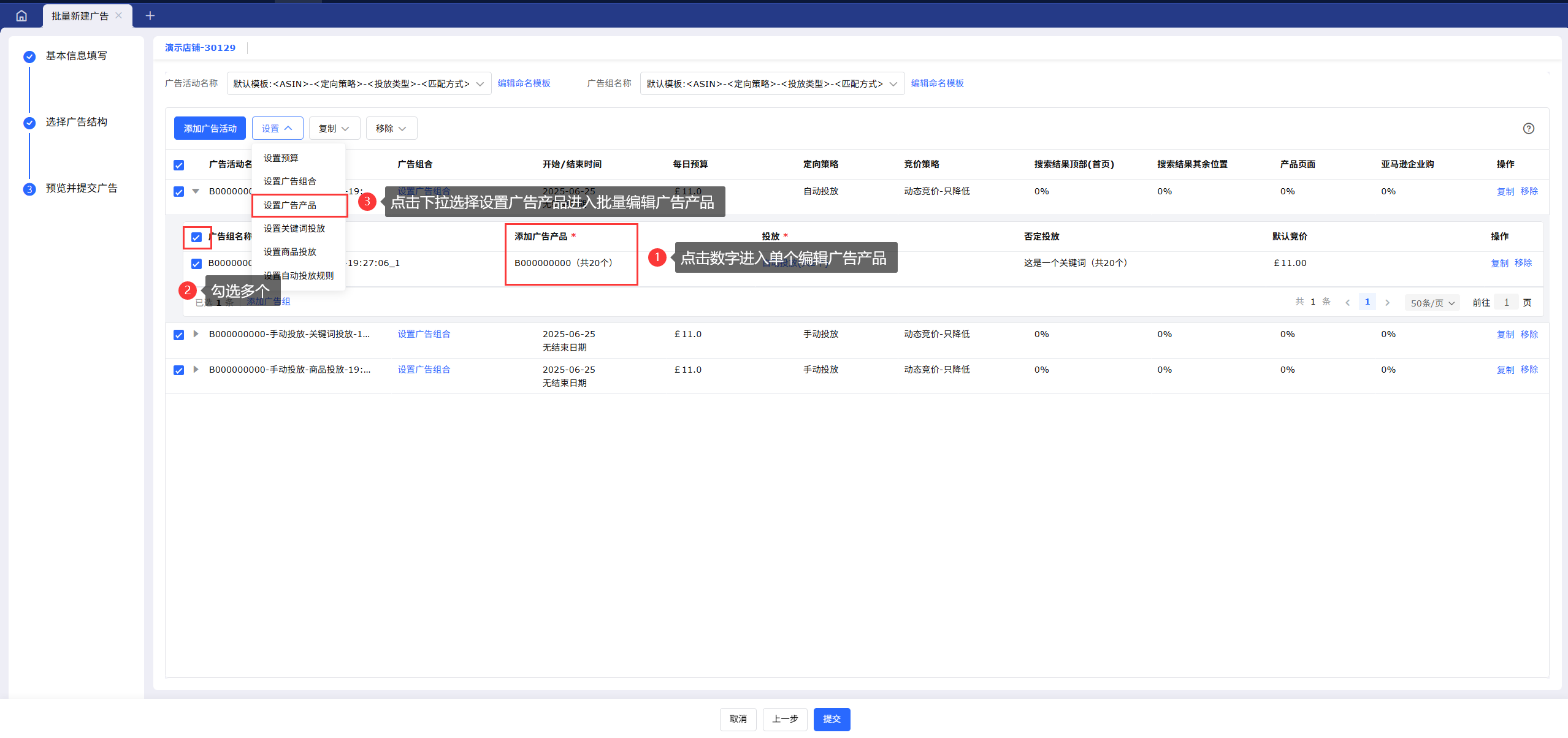1568x738 pixels.
Task: Choose 设置广告组合 from the menu
Action: [299, 181]
